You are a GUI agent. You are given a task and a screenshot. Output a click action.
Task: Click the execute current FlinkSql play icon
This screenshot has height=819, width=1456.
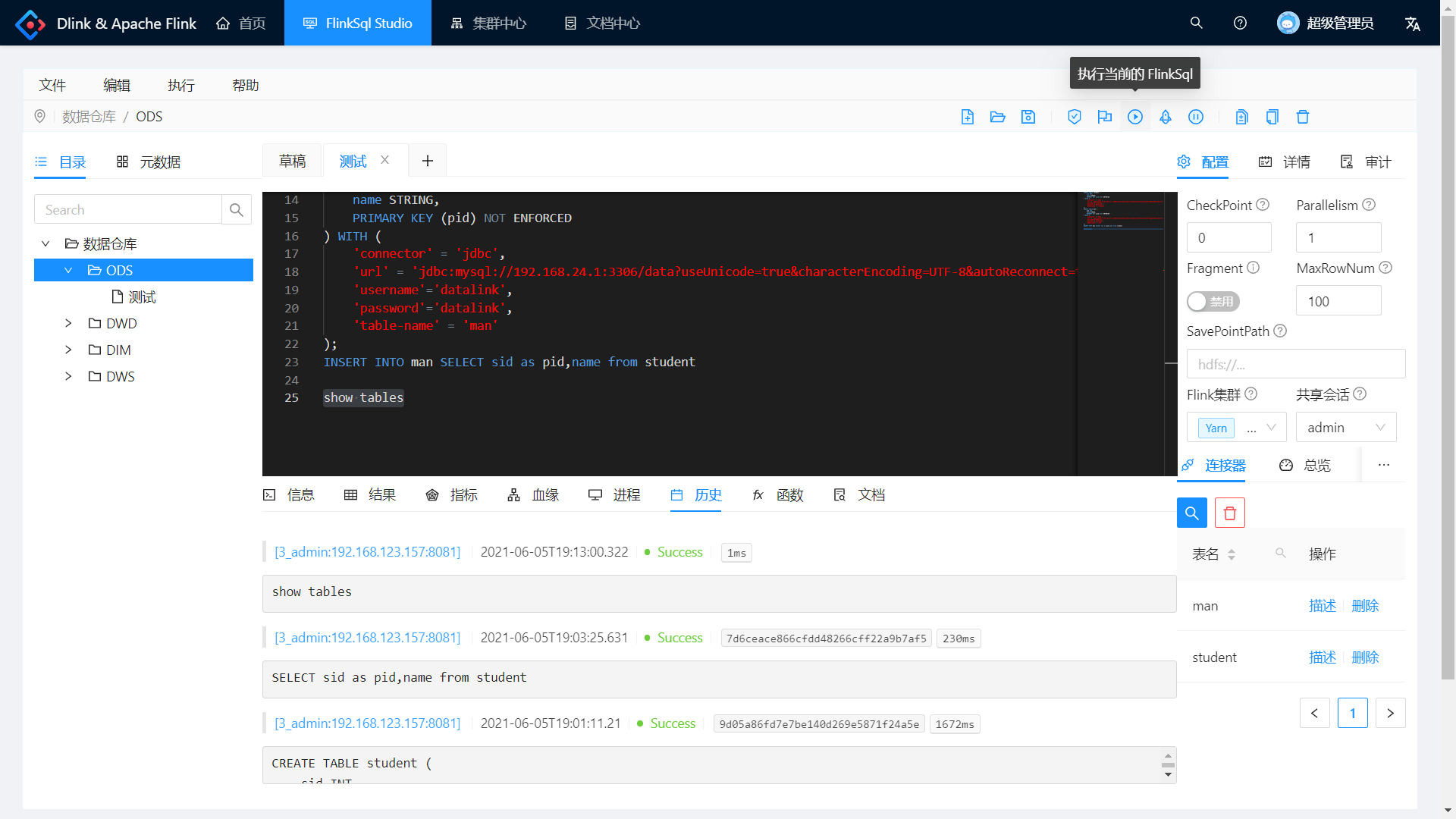(1134, 117)
